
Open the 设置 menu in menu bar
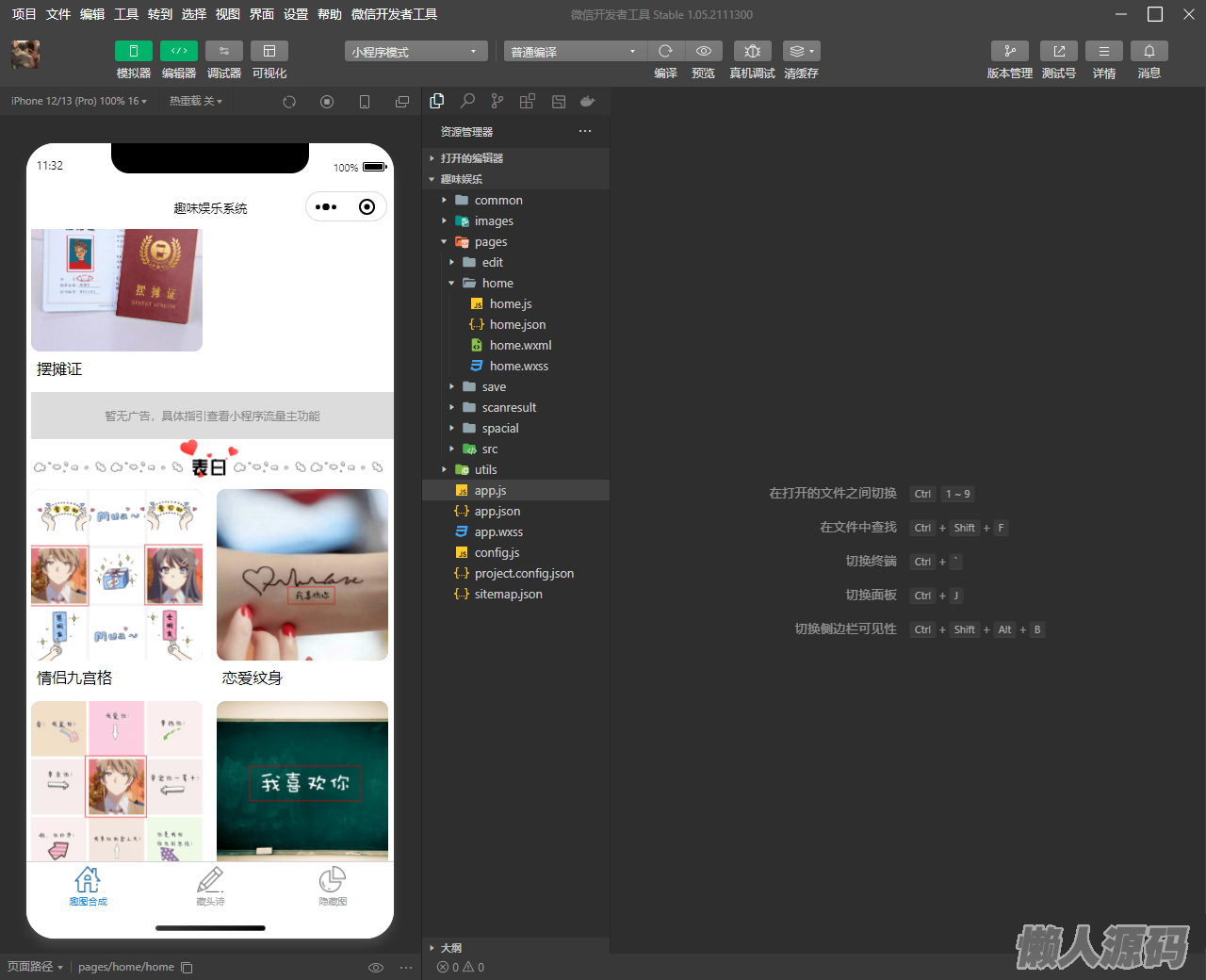[x=296, y=14]
